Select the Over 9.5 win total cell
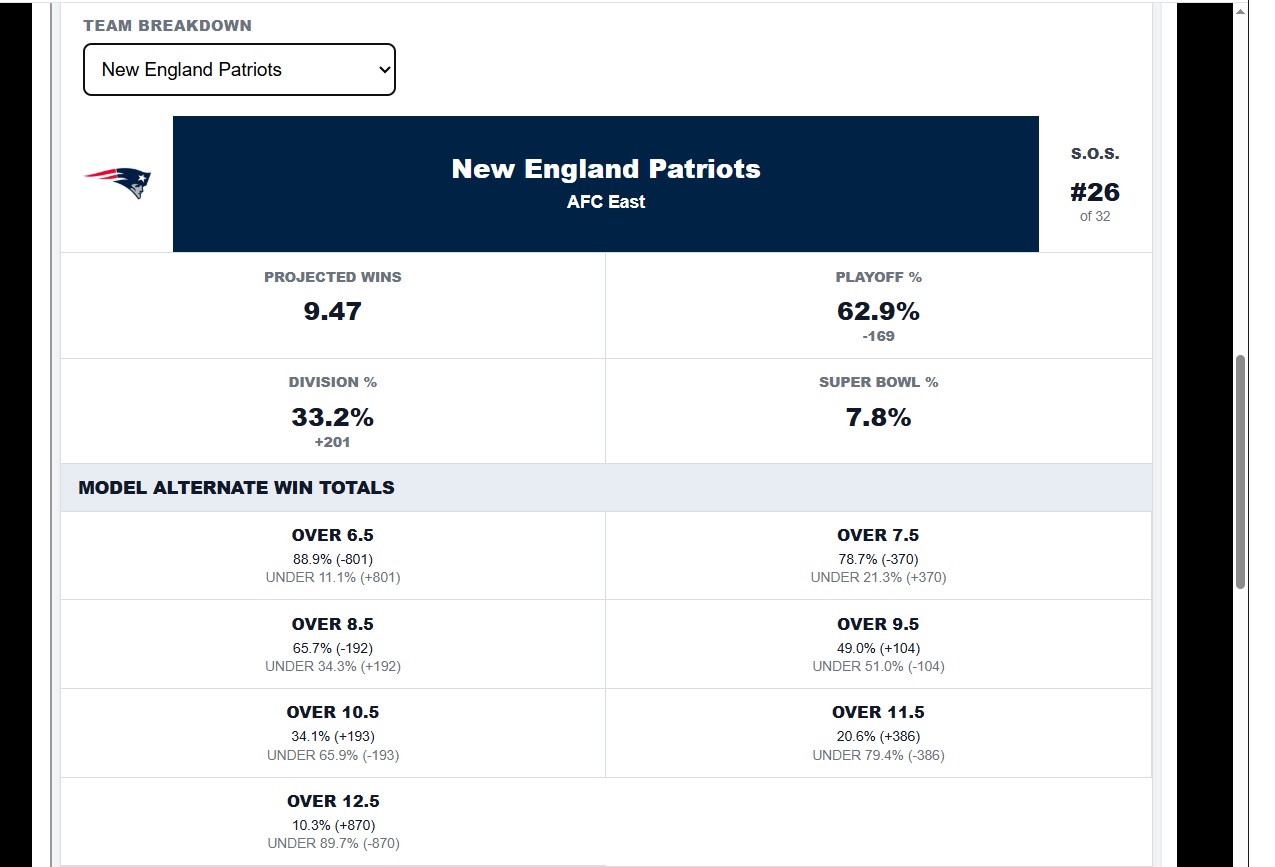Image resolution: width=1275 pixels, height=867 pixels. [879, 644]
